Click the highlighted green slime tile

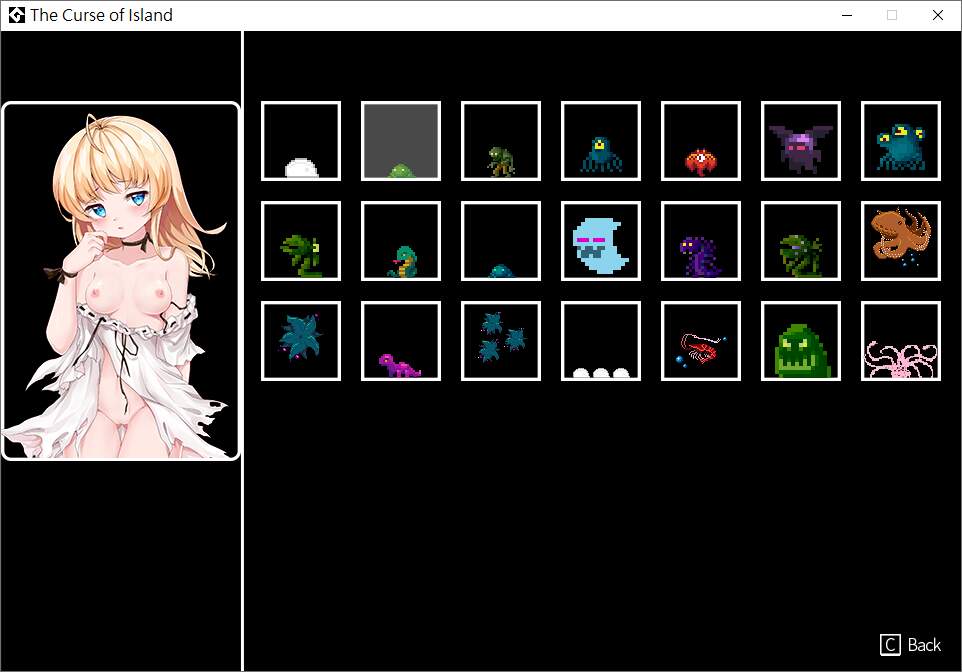tap(401, 141)
